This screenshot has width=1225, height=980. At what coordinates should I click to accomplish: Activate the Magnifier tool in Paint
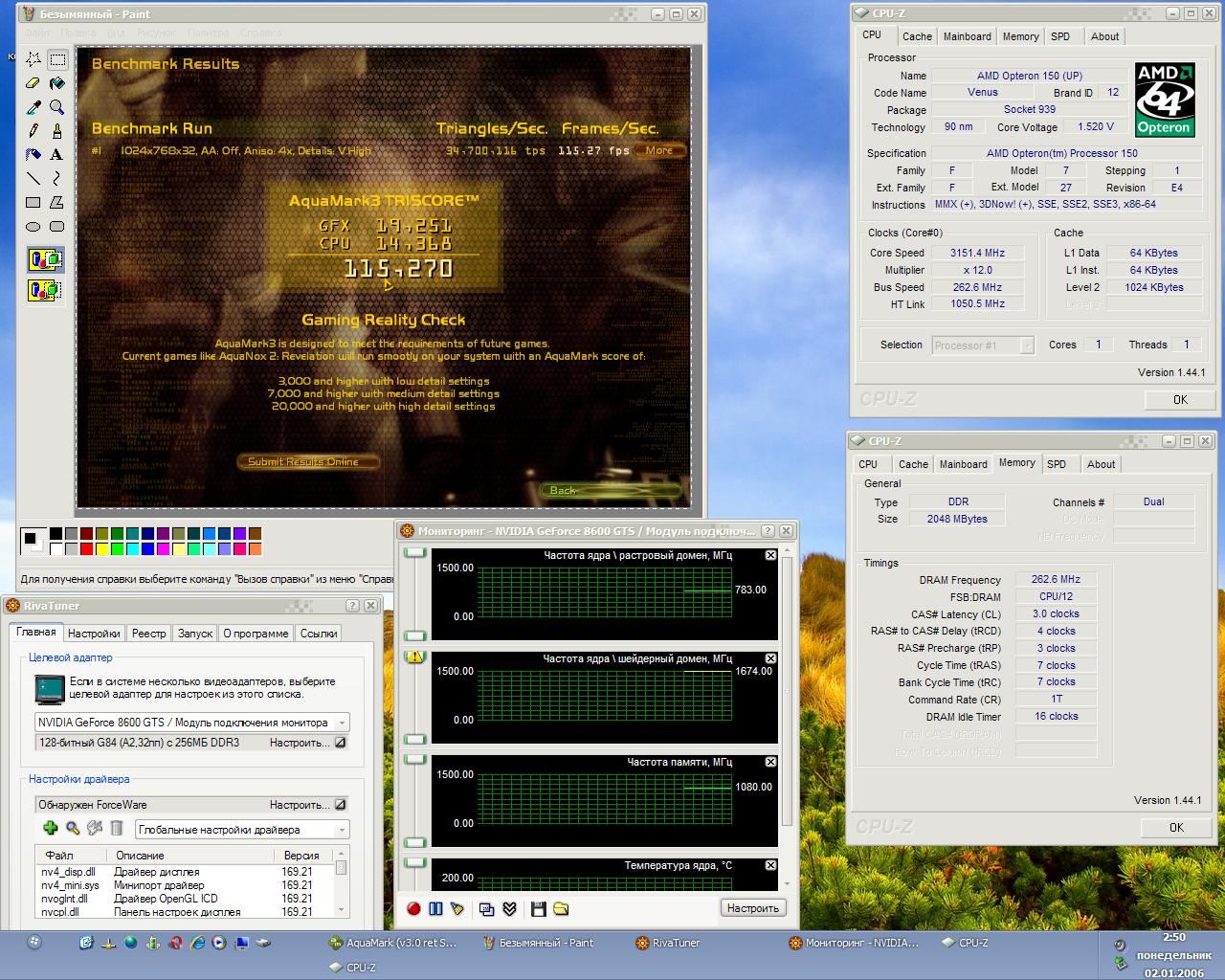pyautogui.click(x=57, y=107)
